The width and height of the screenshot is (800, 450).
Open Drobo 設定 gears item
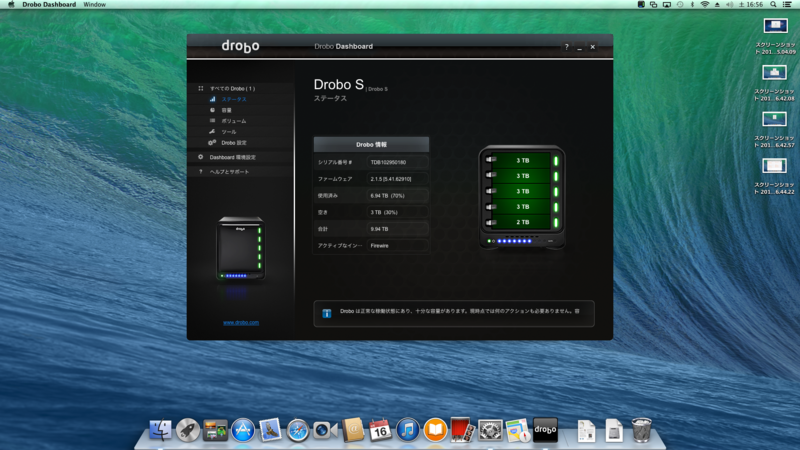(x=233, y=143)
